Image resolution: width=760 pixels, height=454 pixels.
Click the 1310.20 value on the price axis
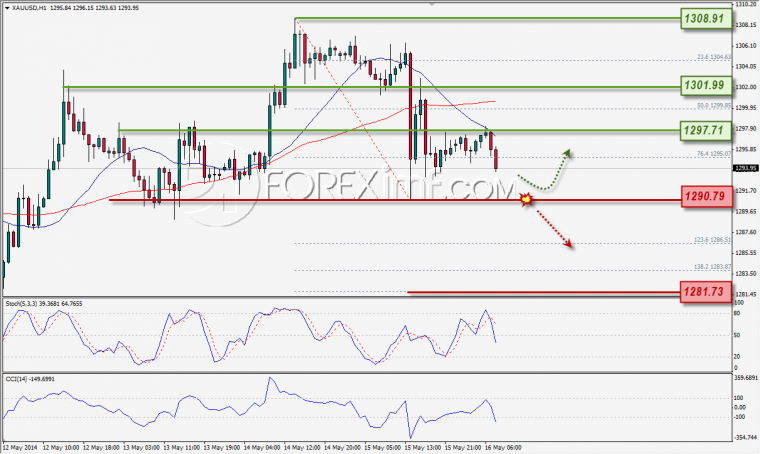(745, 4)
